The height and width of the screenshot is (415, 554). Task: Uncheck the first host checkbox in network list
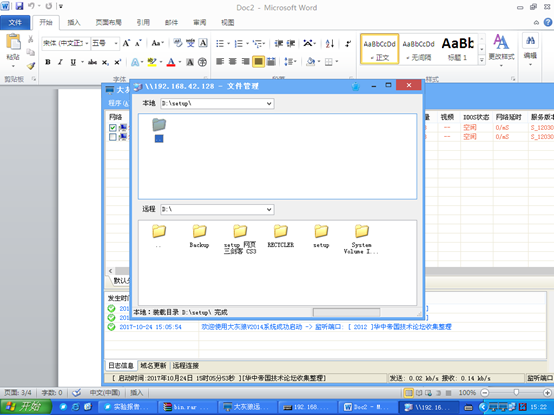113,128
